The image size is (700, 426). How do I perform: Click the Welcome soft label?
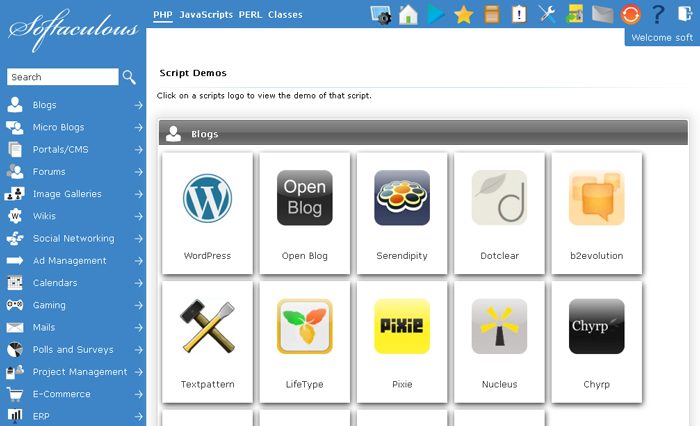coord(662,38)
